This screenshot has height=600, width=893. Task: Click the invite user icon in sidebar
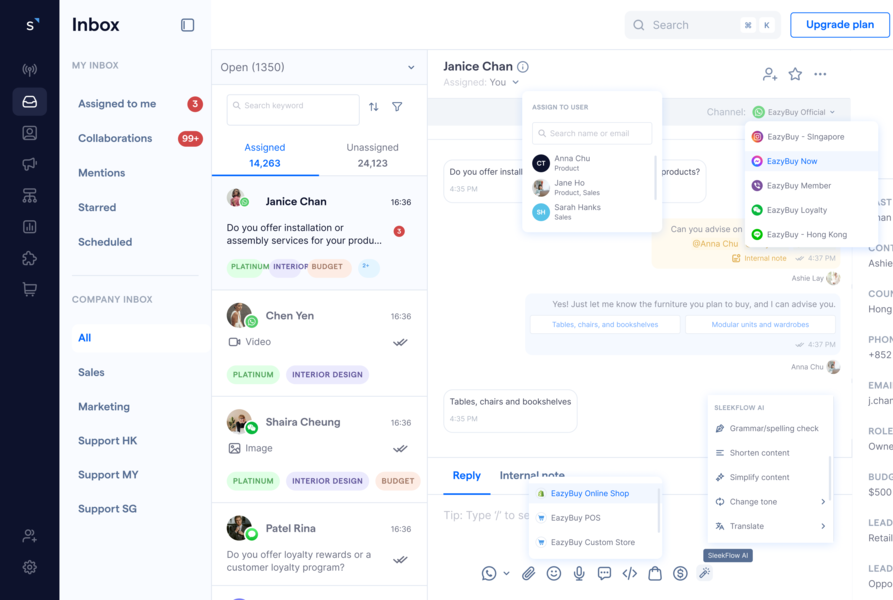pos(30,536)
